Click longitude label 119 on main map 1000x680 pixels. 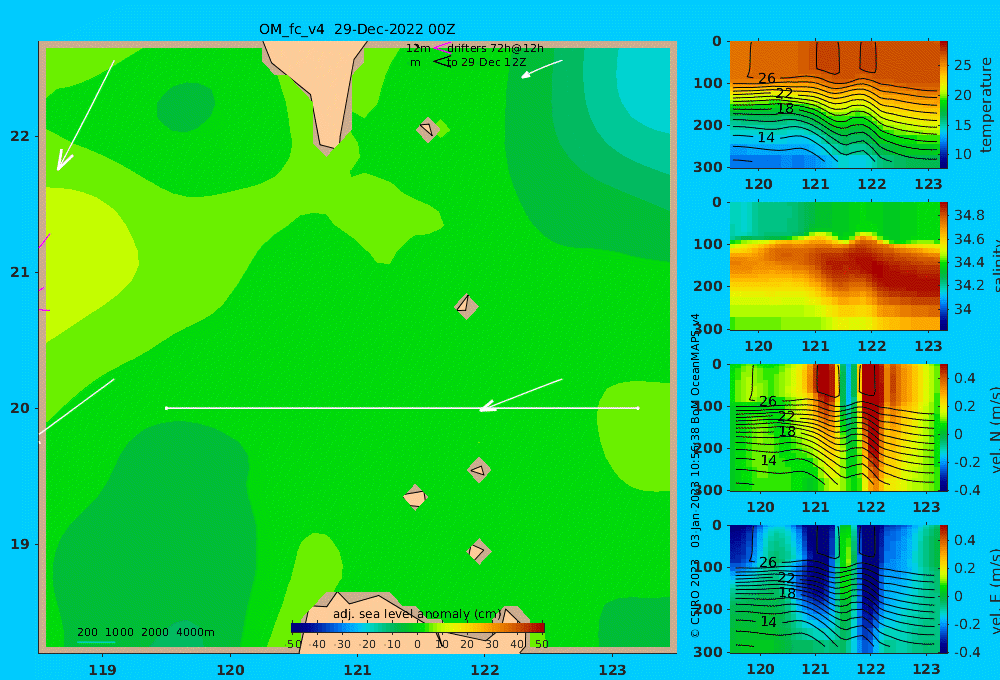[103, 670]
